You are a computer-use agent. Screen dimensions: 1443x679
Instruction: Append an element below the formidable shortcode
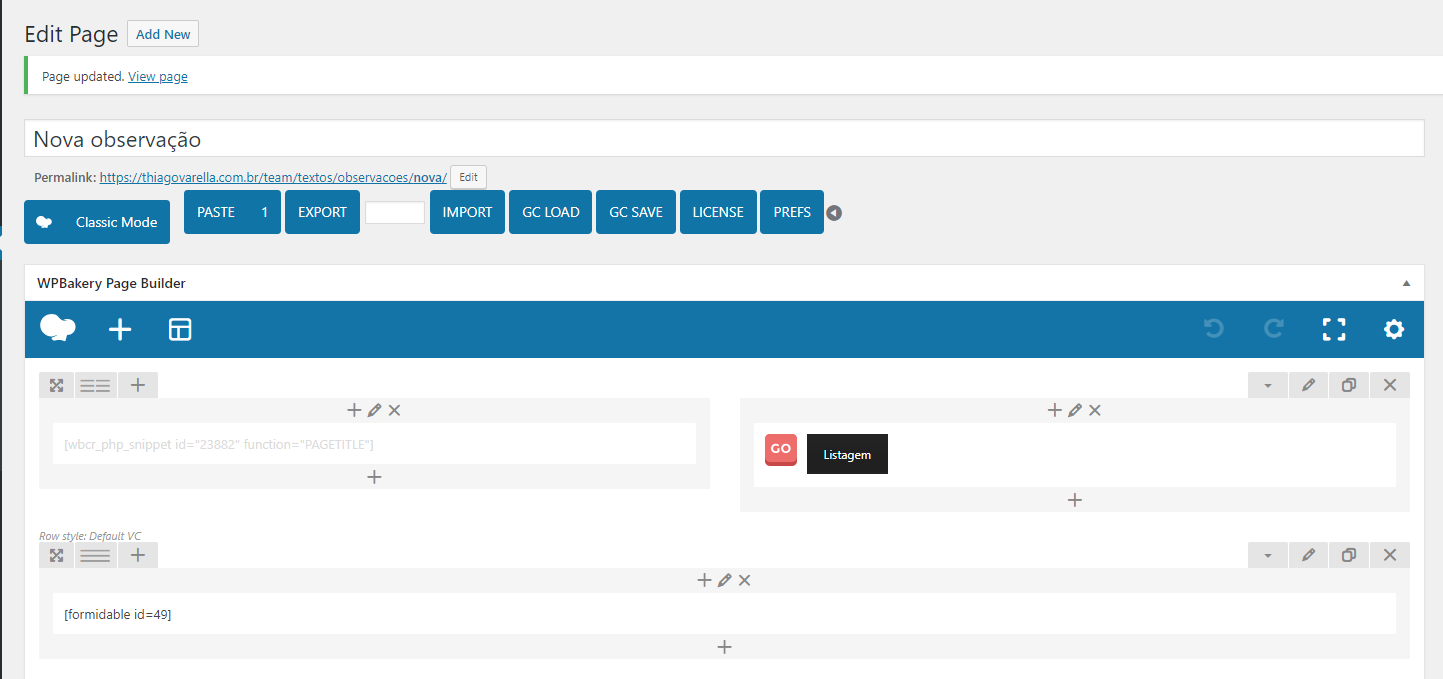point(725,647)
